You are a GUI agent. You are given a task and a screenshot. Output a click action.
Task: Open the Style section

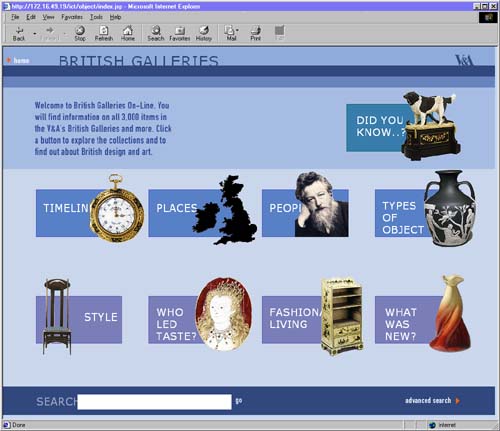click(x=96, y=320)
